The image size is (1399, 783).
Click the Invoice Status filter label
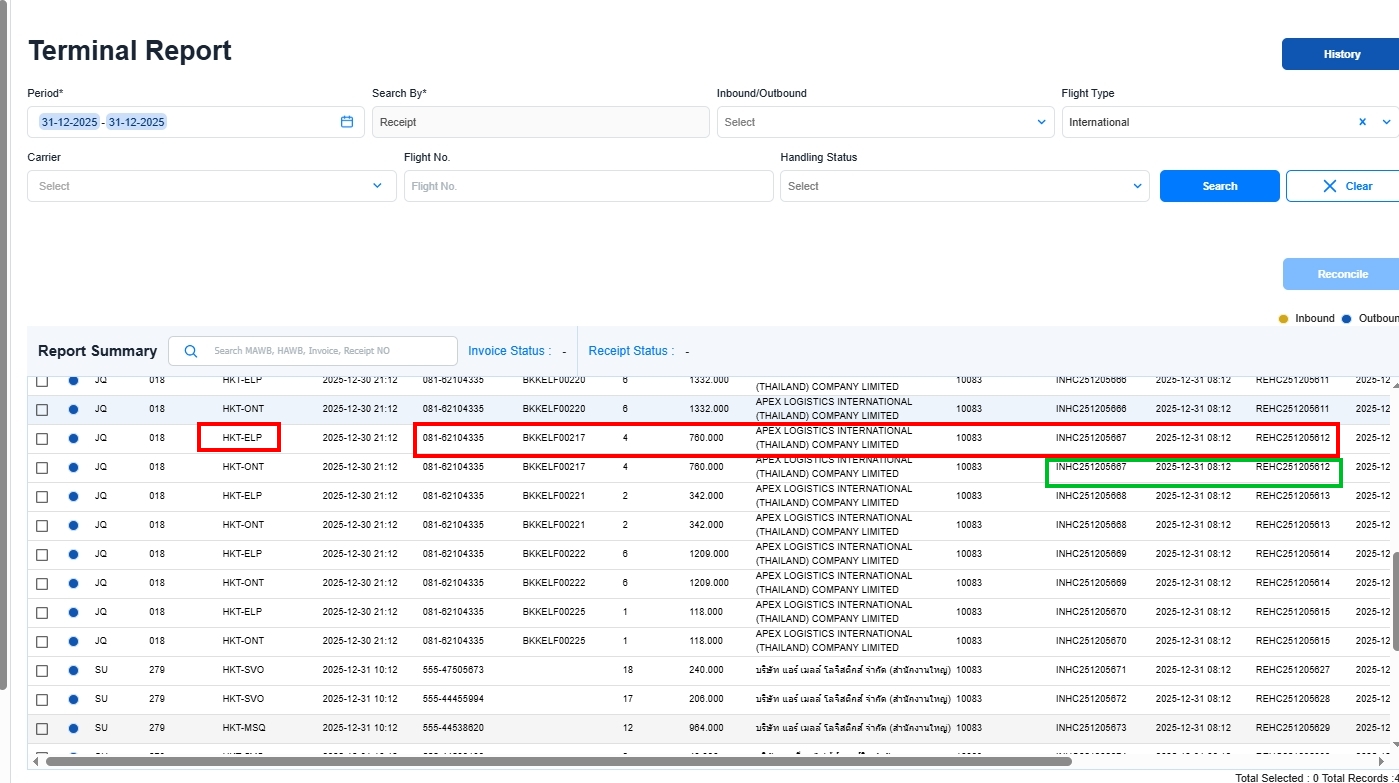(509, 351)
